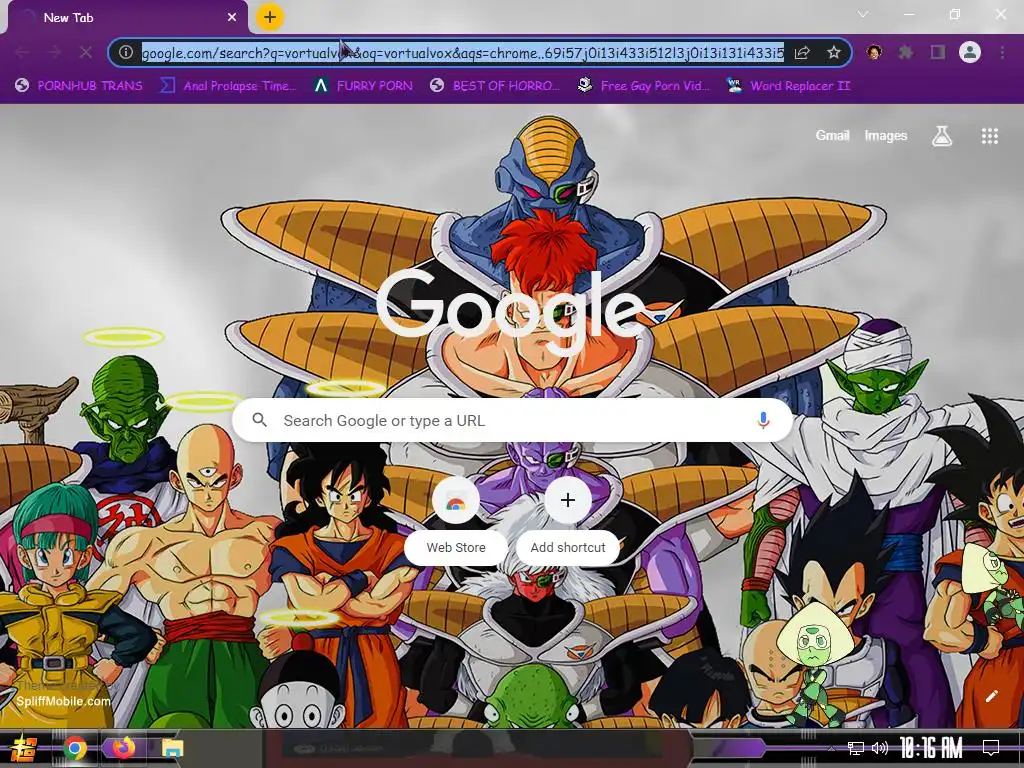Click the address bar URL text

pyautogui.click(x=463, y=53)
